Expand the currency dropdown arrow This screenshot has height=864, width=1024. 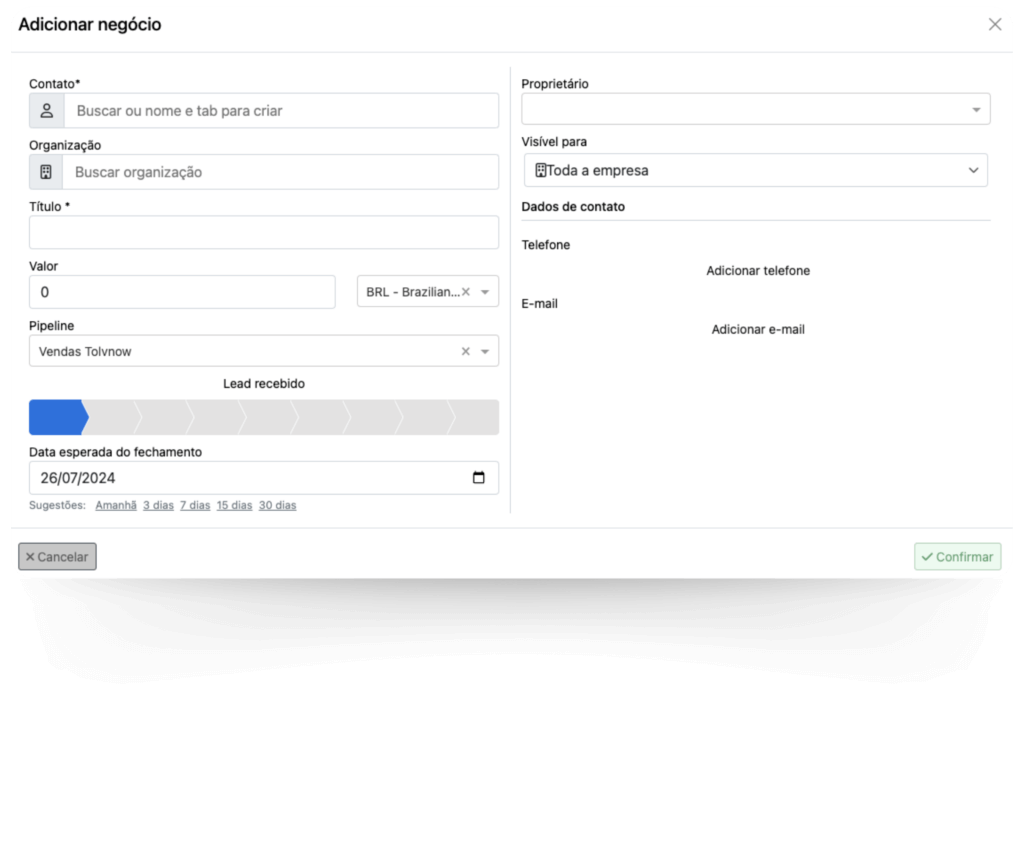point(485,292)
